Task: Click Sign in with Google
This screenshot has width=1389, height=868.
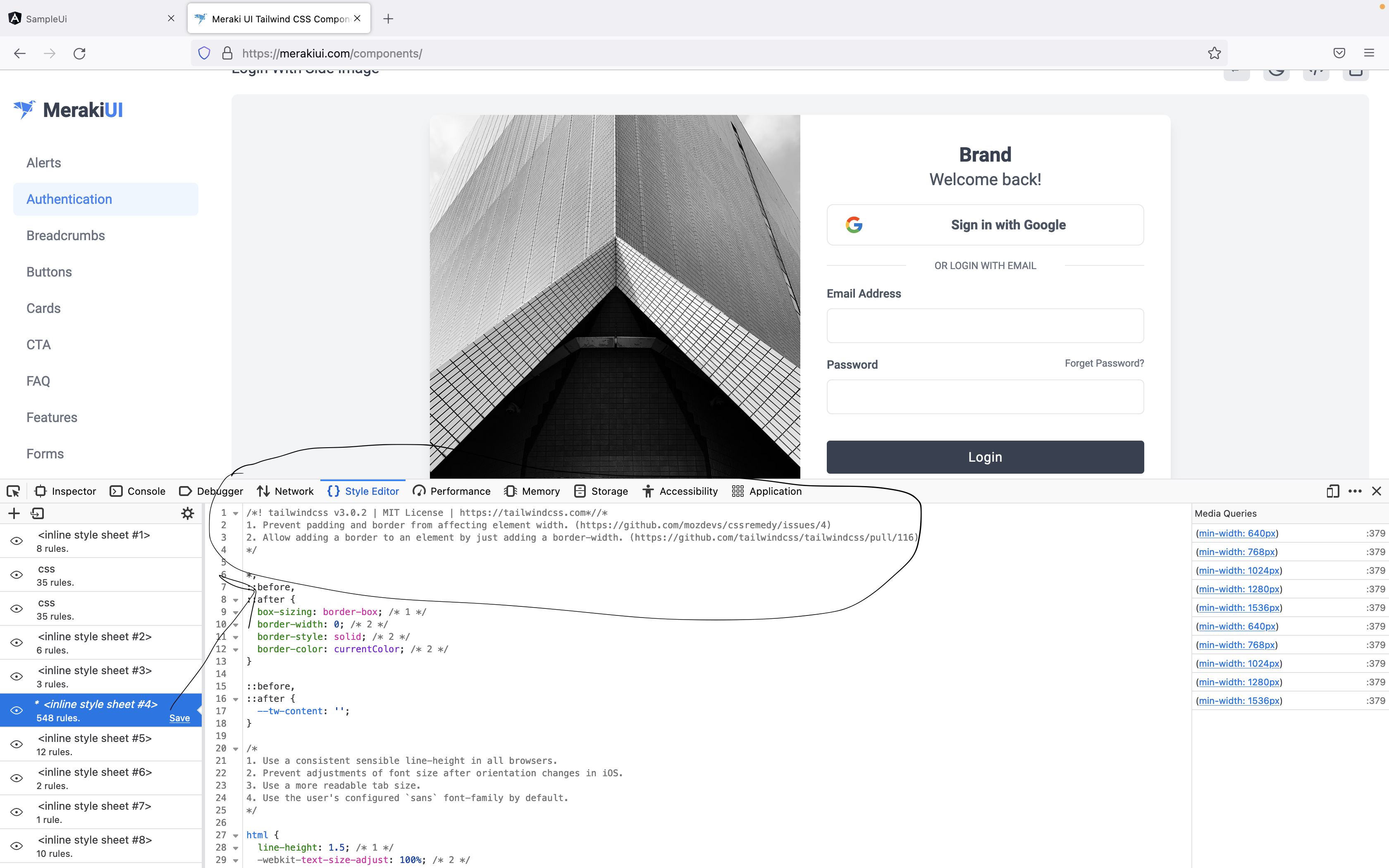Action: [x=985, y=225]
